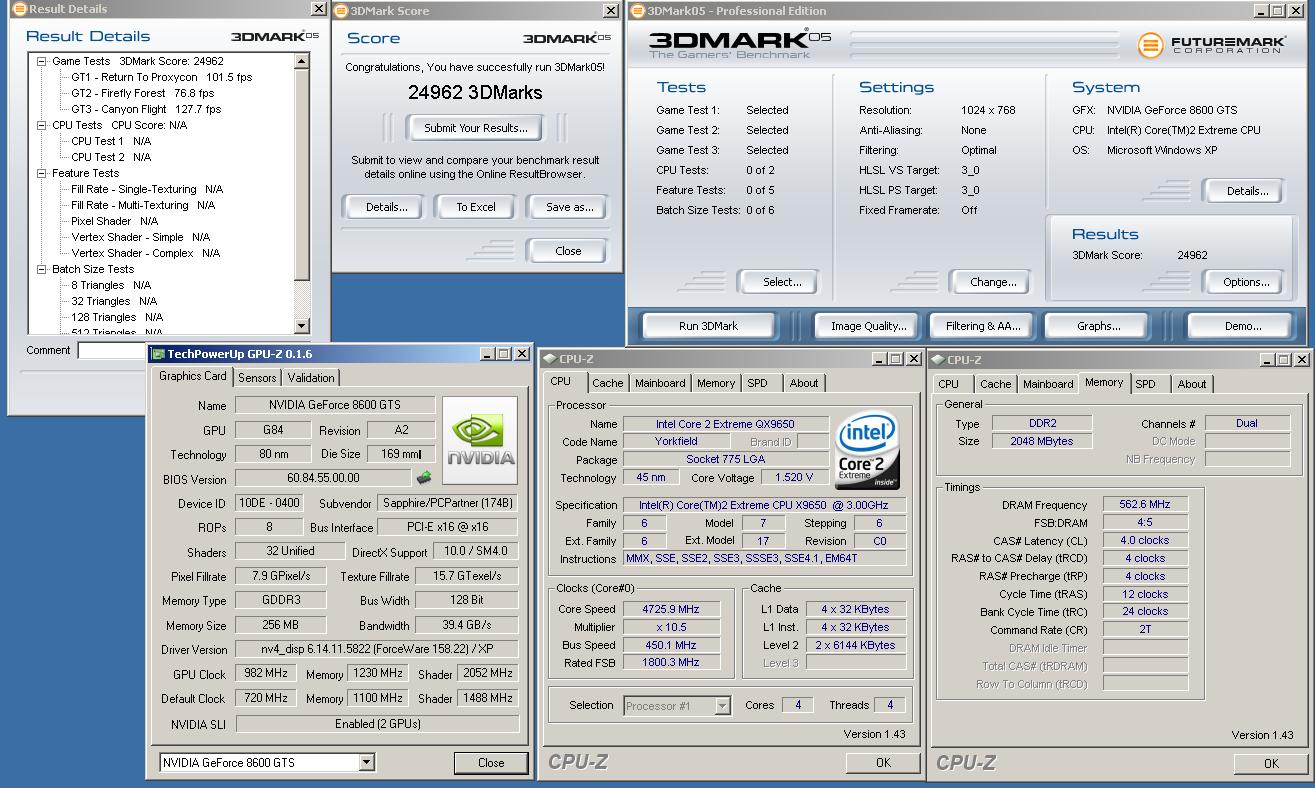Select the Vertex Shader - Complex row
Image resolution: width=1315 pixels, height=788 pixels.
pos(145,253)
